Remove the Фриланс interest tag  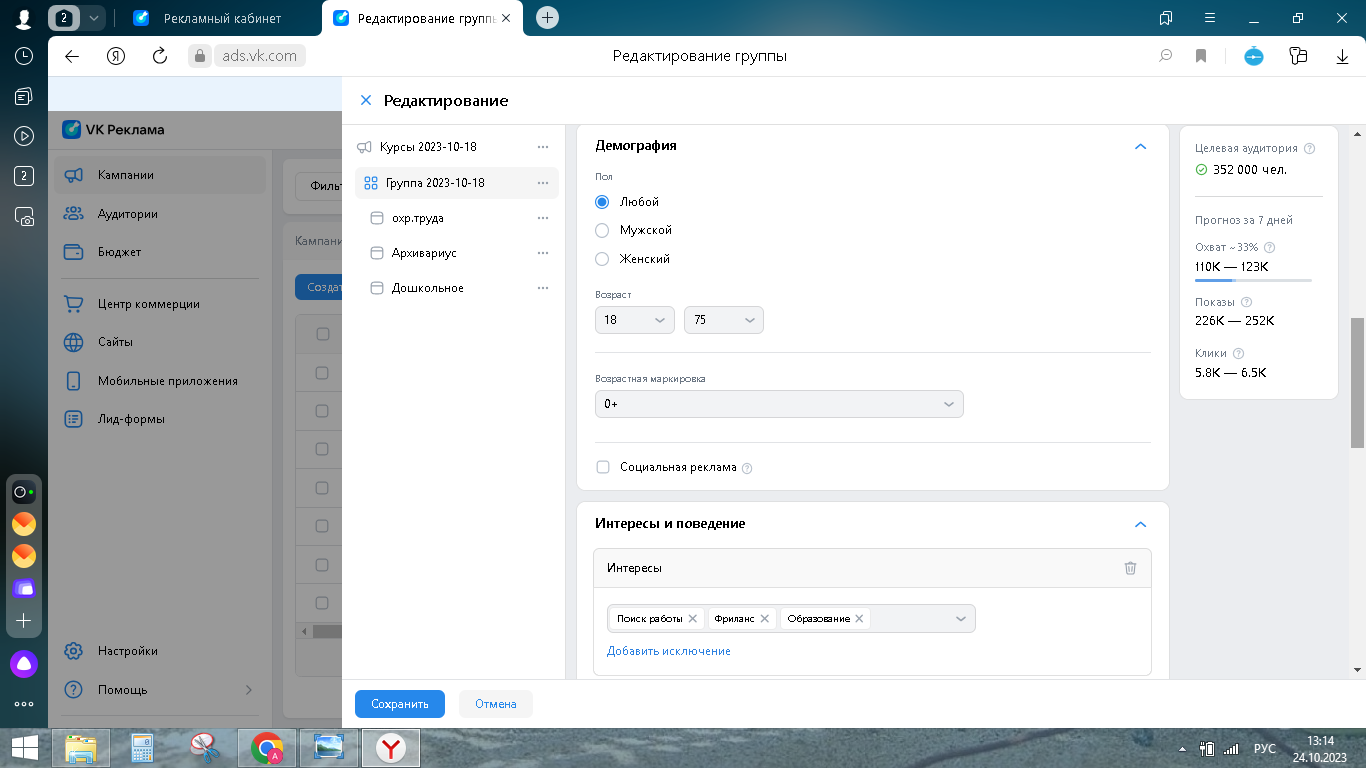tap(765, 619)
